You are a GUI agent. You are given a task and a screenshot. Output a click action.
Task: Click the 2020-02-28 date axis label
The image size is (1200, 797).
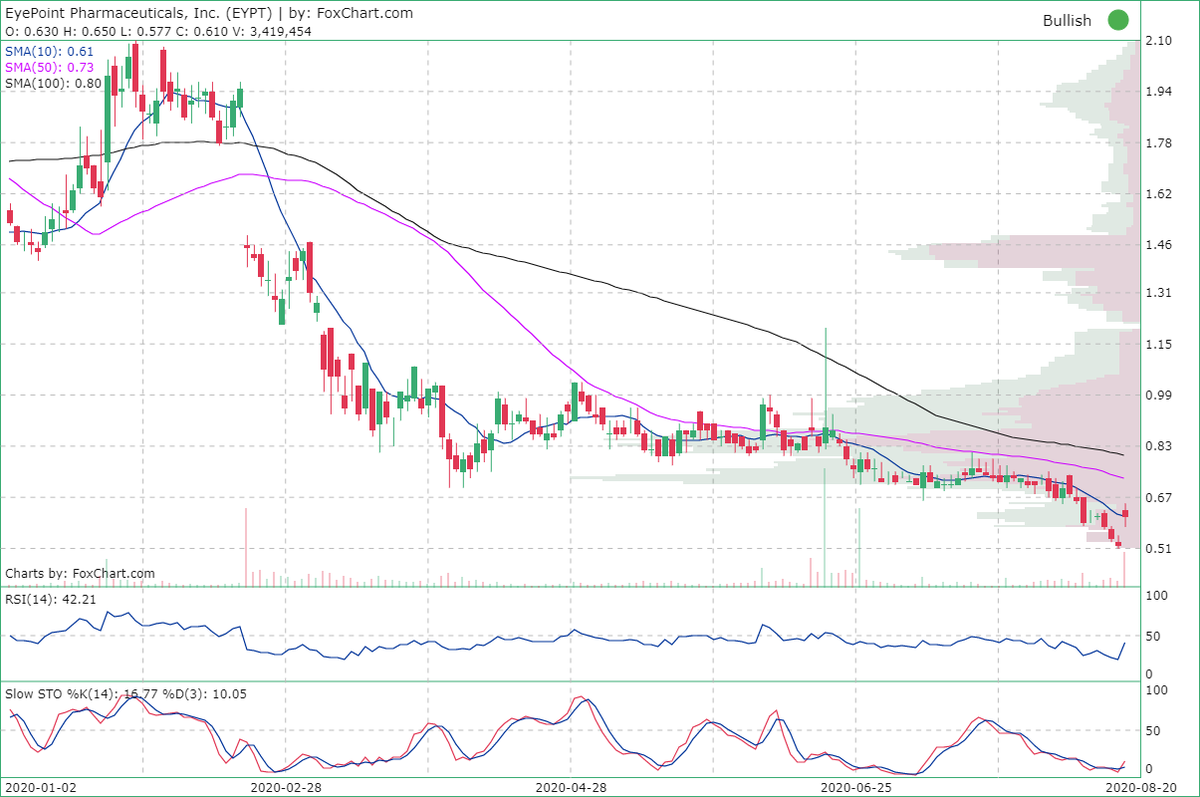(x=286, y=787)
